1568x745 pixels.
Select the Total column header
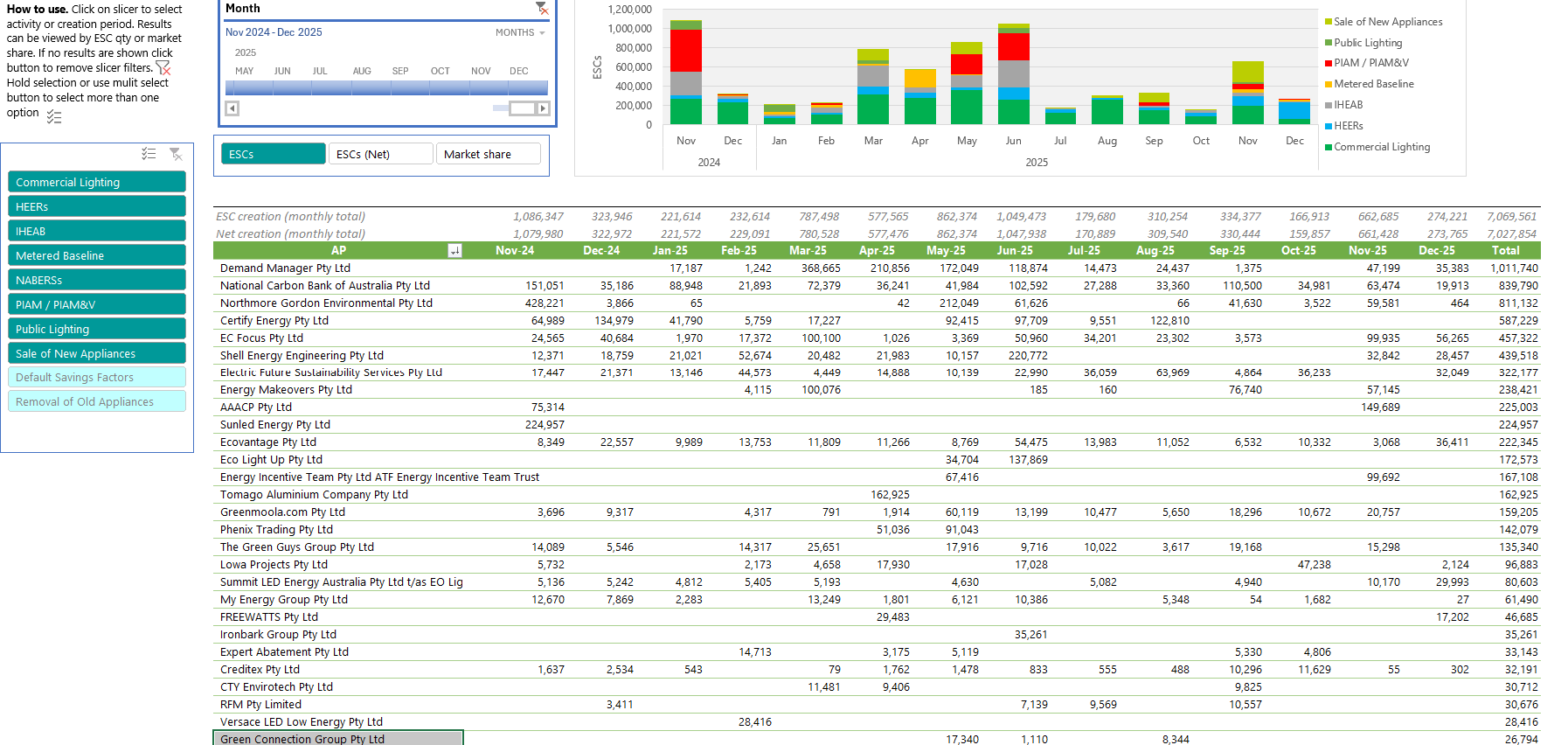1505,250
